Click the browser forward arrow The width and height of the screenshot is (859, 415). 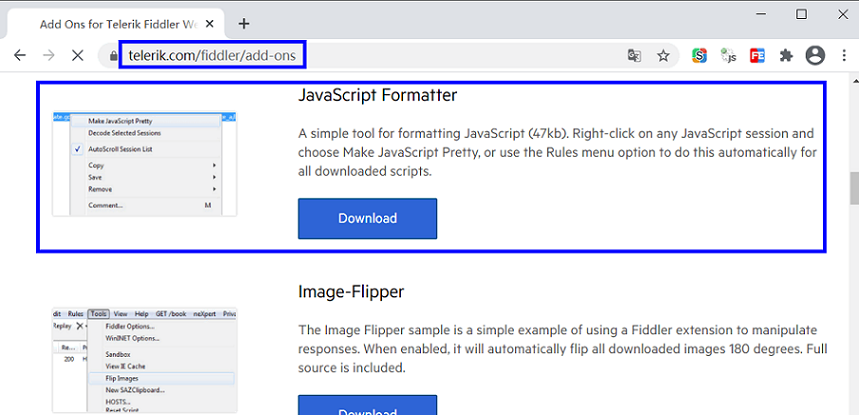(49, 55)
